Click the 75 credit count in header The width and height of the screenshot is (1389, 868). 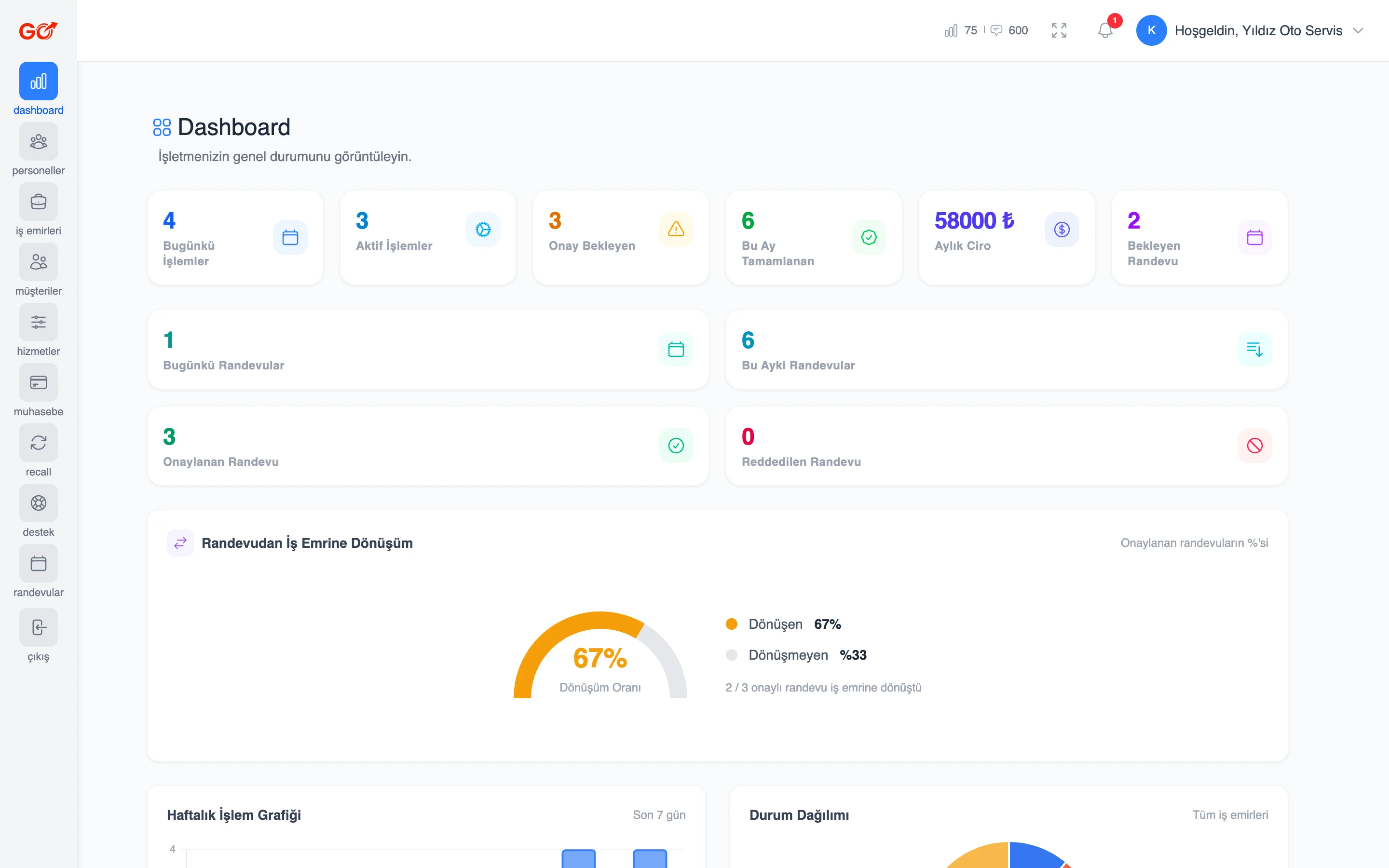click(970, 30)
